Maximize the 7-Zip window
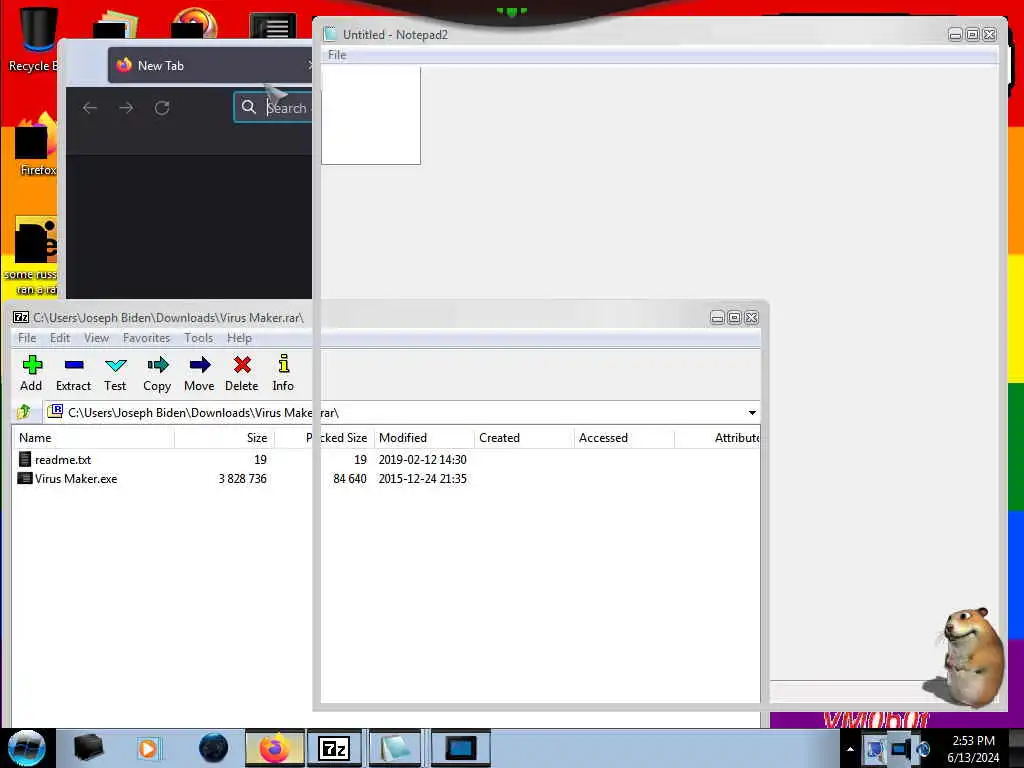 pyautogui.click(x=734, y=317)
